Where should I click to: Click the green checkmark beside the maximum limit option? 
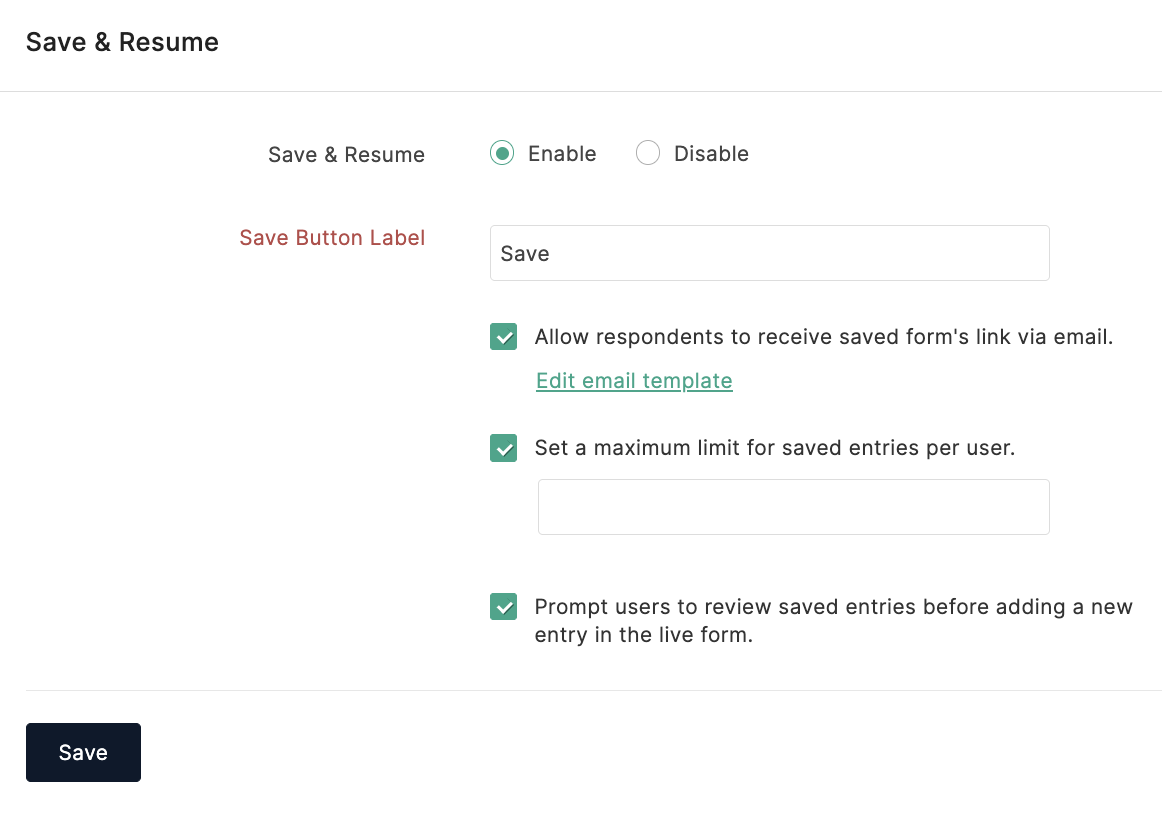tap(504, 448)
